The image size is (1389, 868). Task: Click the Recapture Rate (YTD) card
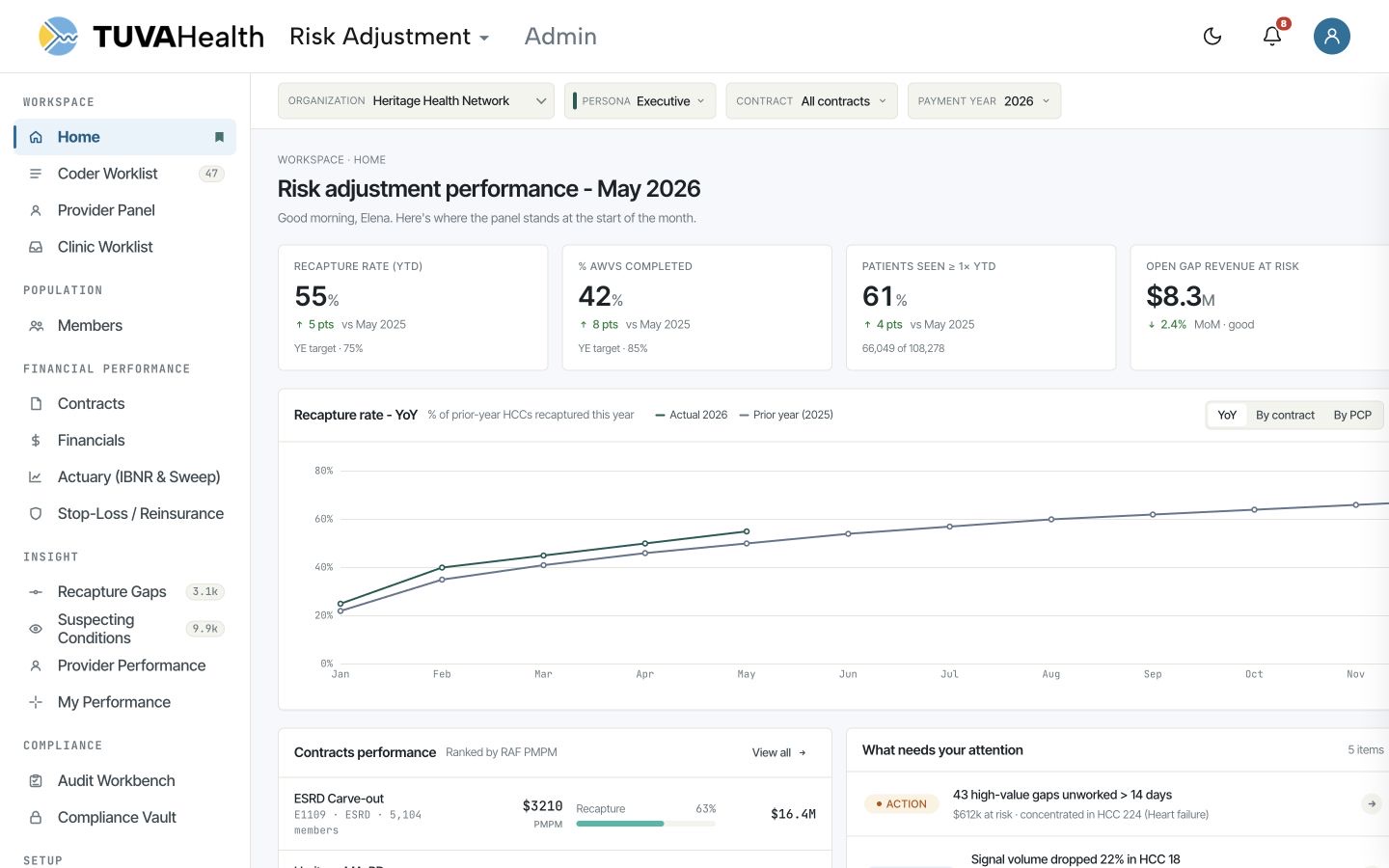pyautogui.click(x=413, y=308)
